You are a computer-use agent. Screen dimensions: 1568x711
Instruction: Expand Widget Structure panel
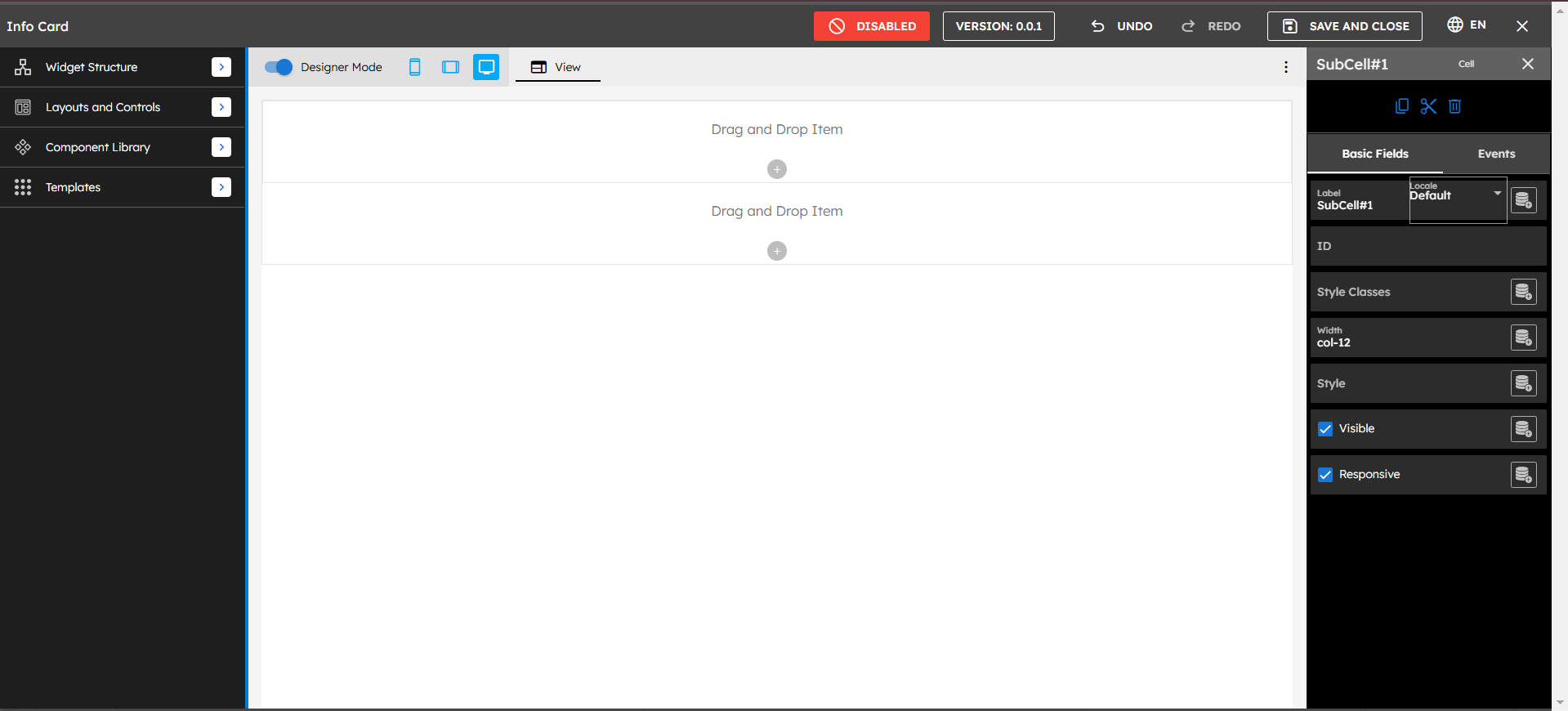[x=221, y=67]
